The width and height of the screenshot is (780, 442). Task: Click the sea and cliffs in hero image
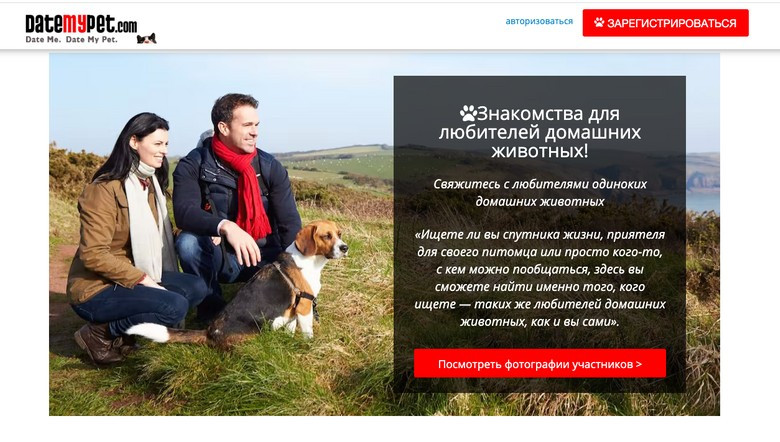tap(702, 184)
